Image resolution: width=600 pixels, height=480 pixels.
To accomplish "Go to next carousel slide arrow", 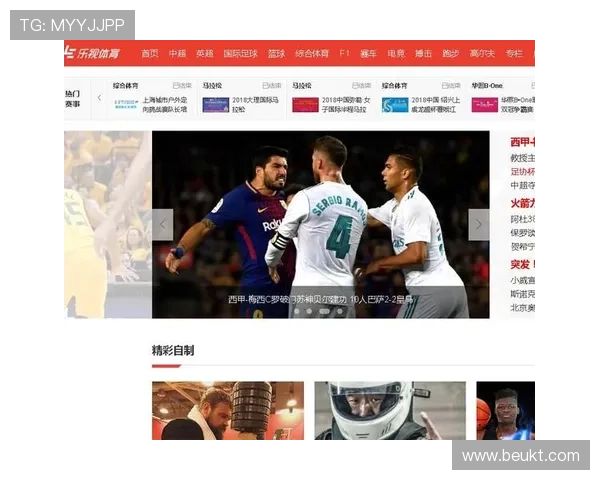I will [x=479, y=225].
